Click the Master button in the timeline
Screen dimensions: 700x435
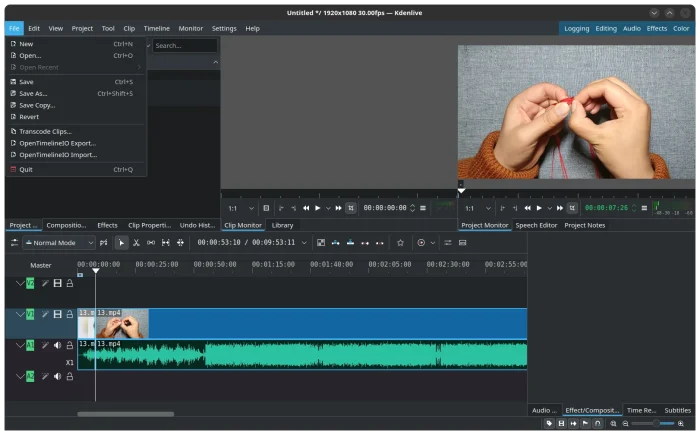click(40, 265)
